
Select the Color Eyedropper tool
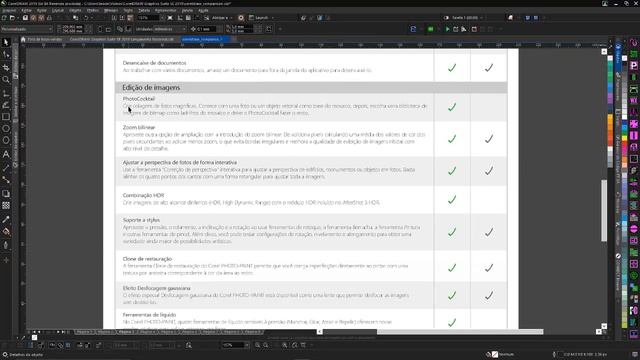6,220
